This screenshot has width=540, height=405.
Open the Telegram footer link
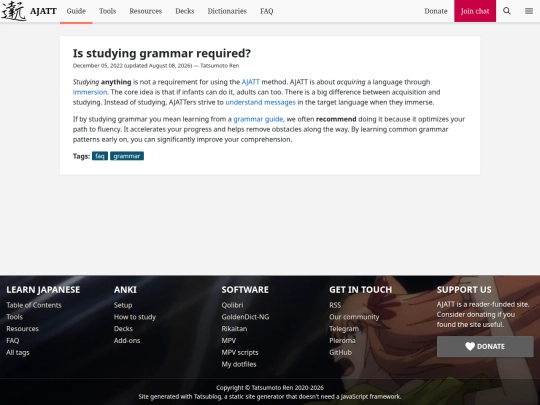coord(344,329)
